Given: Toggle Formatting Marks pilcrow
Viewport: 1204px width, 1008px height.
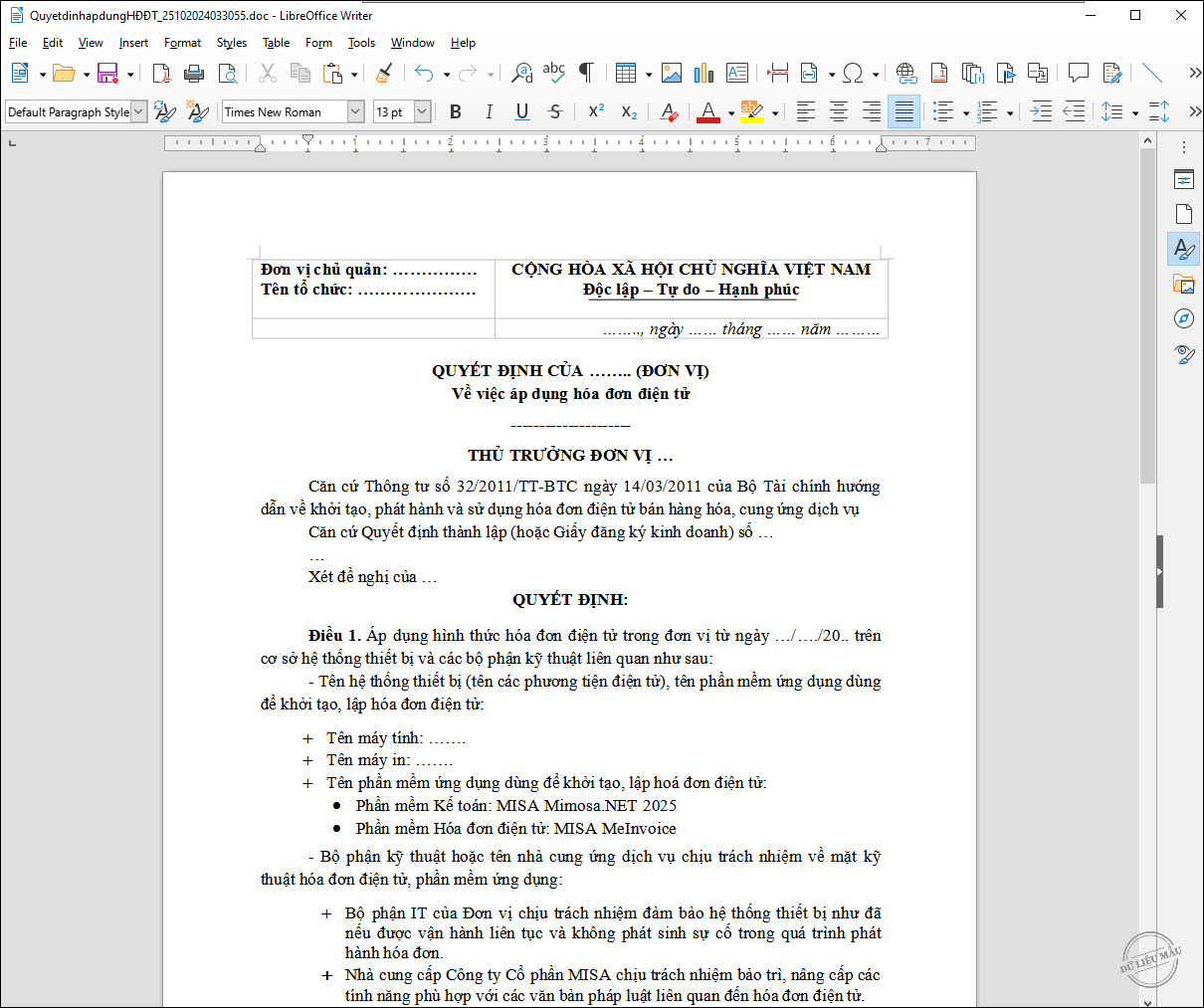Looking at the screenshot, I should (587, 73).
